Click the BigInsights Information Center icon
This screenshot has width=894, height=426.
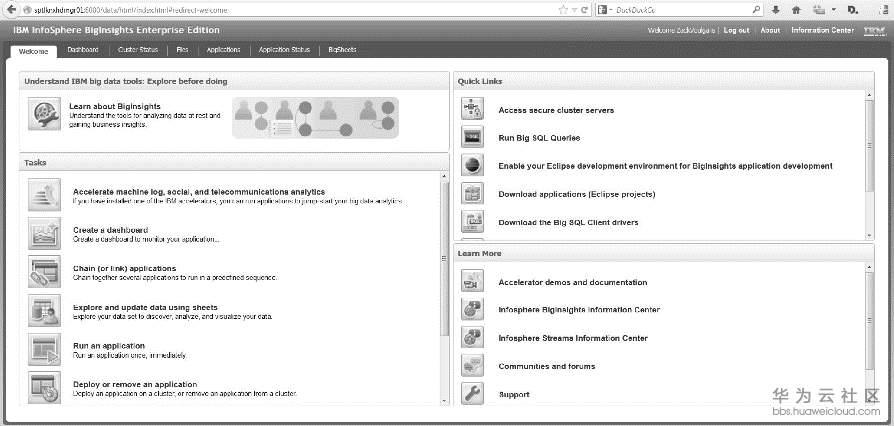473,309
